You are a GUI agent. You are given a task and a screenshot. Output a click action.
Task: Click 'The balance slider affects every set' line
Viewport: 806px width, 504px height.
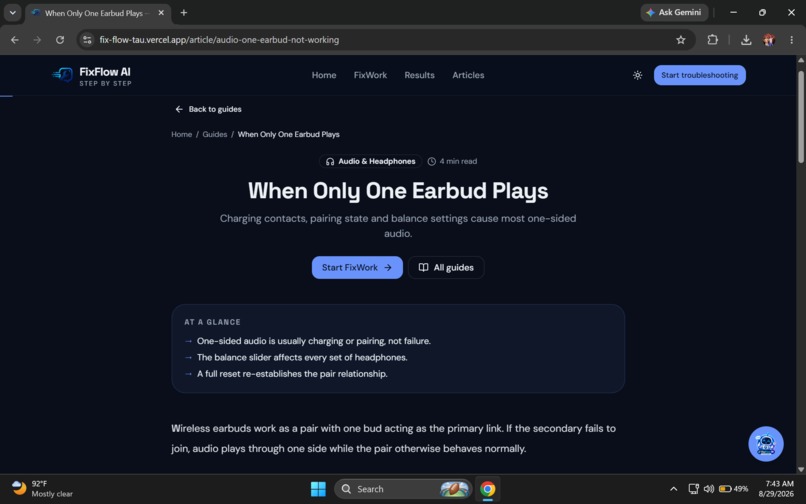302,357
